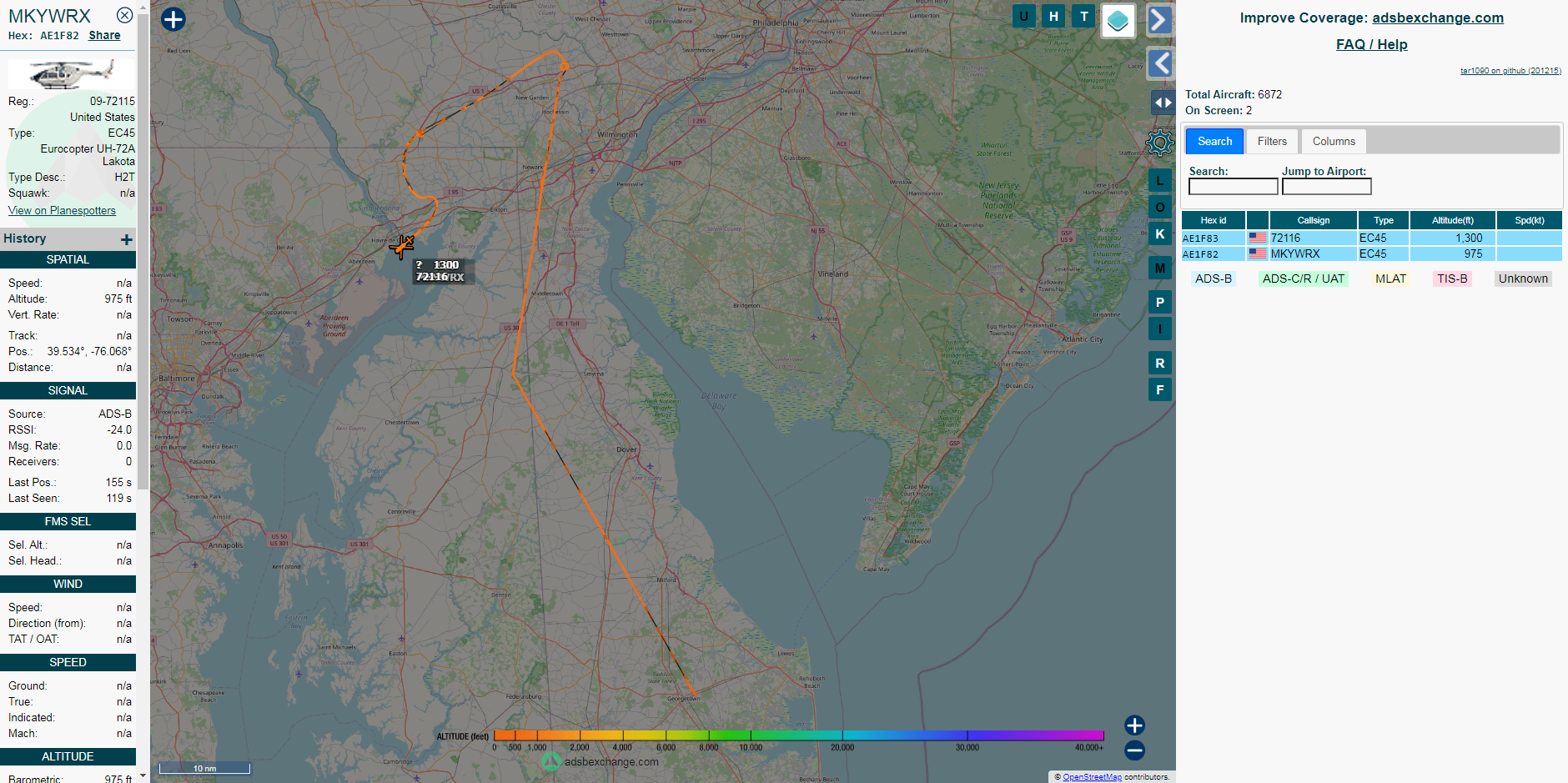The height and width of the screenshot is (783, 1568).
Task: Click the FMS SEL section header
Action: click(x=68, y=522)
